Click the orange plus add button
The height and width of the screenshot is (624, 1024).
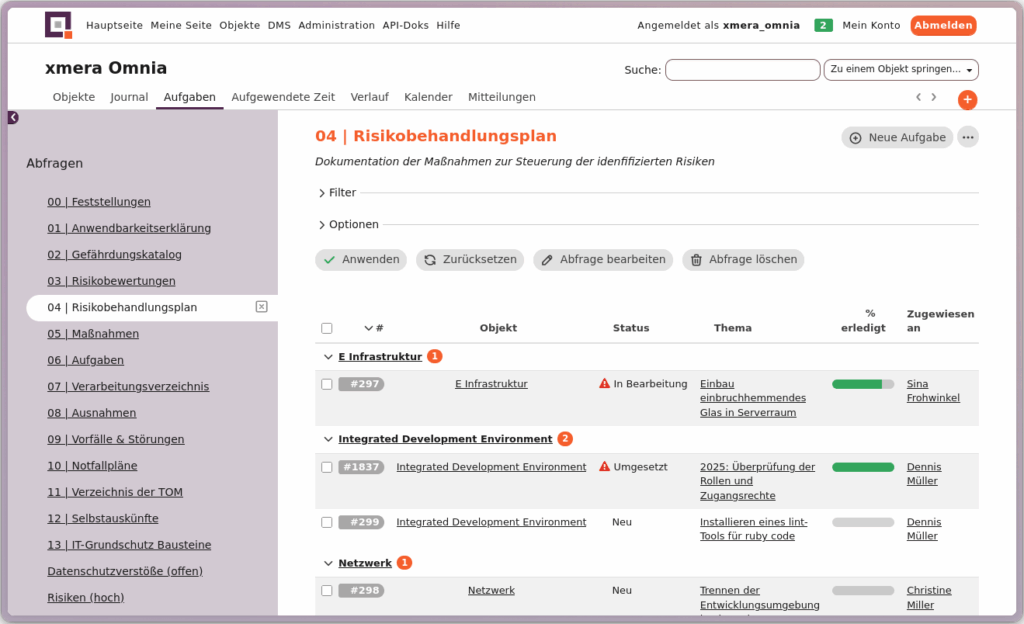[x=967, y=100]
